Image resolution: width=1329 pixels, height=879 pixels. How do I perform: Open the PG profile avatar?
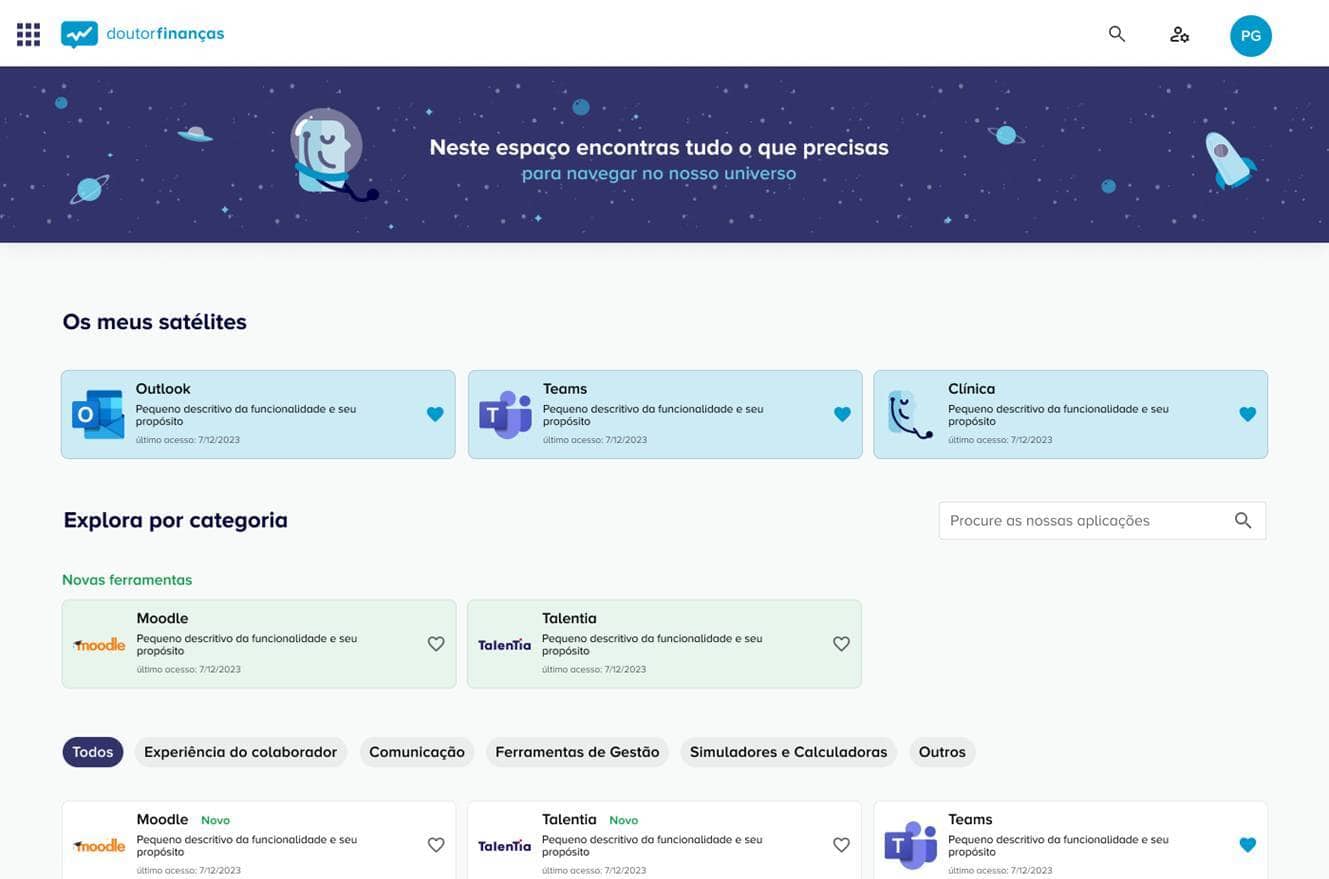tap(1250, 36)
